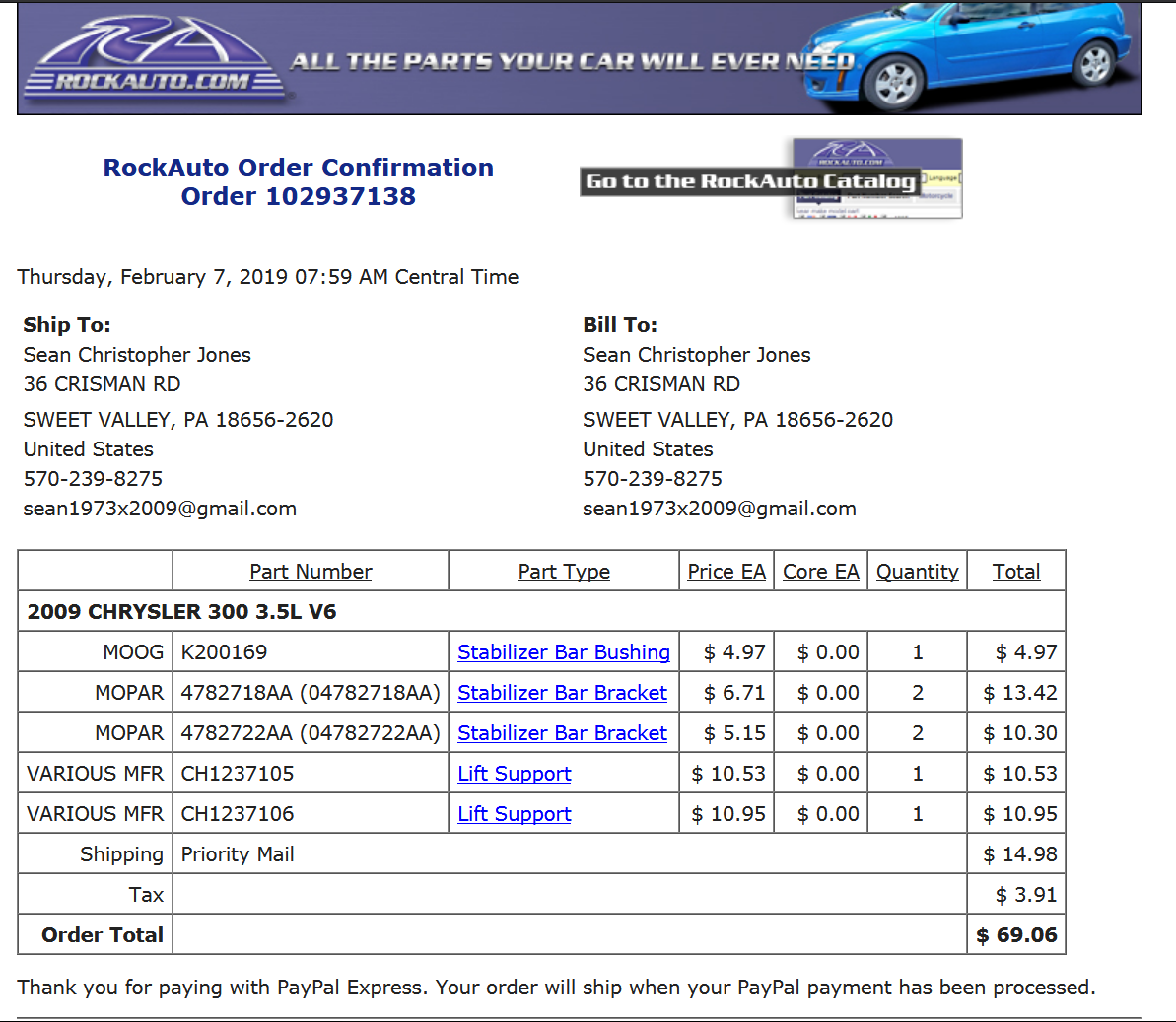Click the Ship To phone number 570-239-8275
The width and height of the screenshot is (1176, 1022).
tap(93, 478)
